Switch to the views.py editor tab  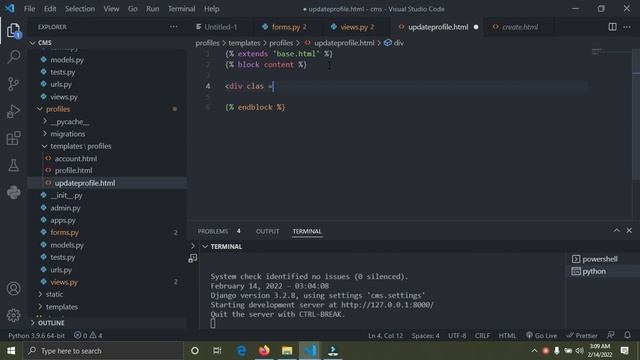pos(357,27)
